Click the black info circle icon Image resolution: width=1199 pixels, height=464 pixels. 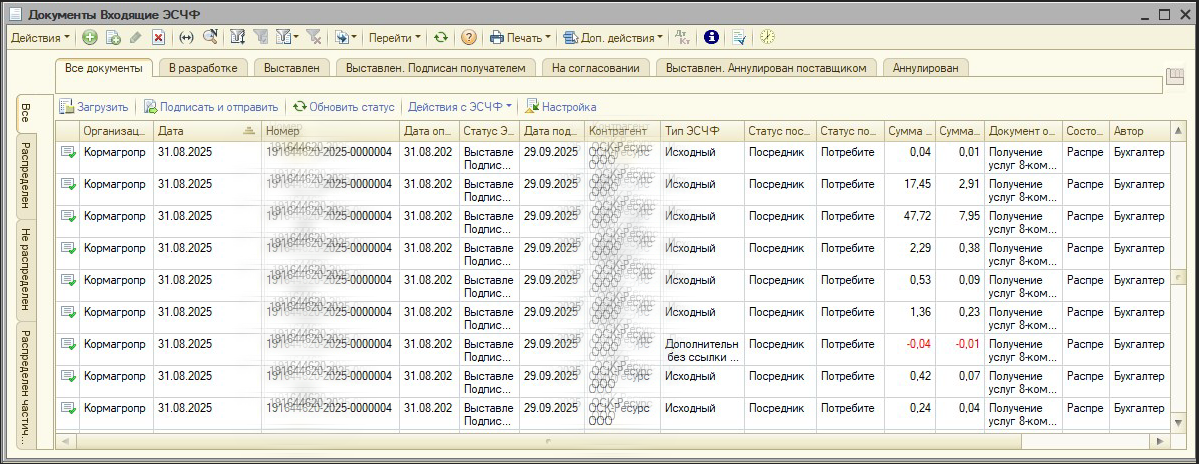coord(711,38)
